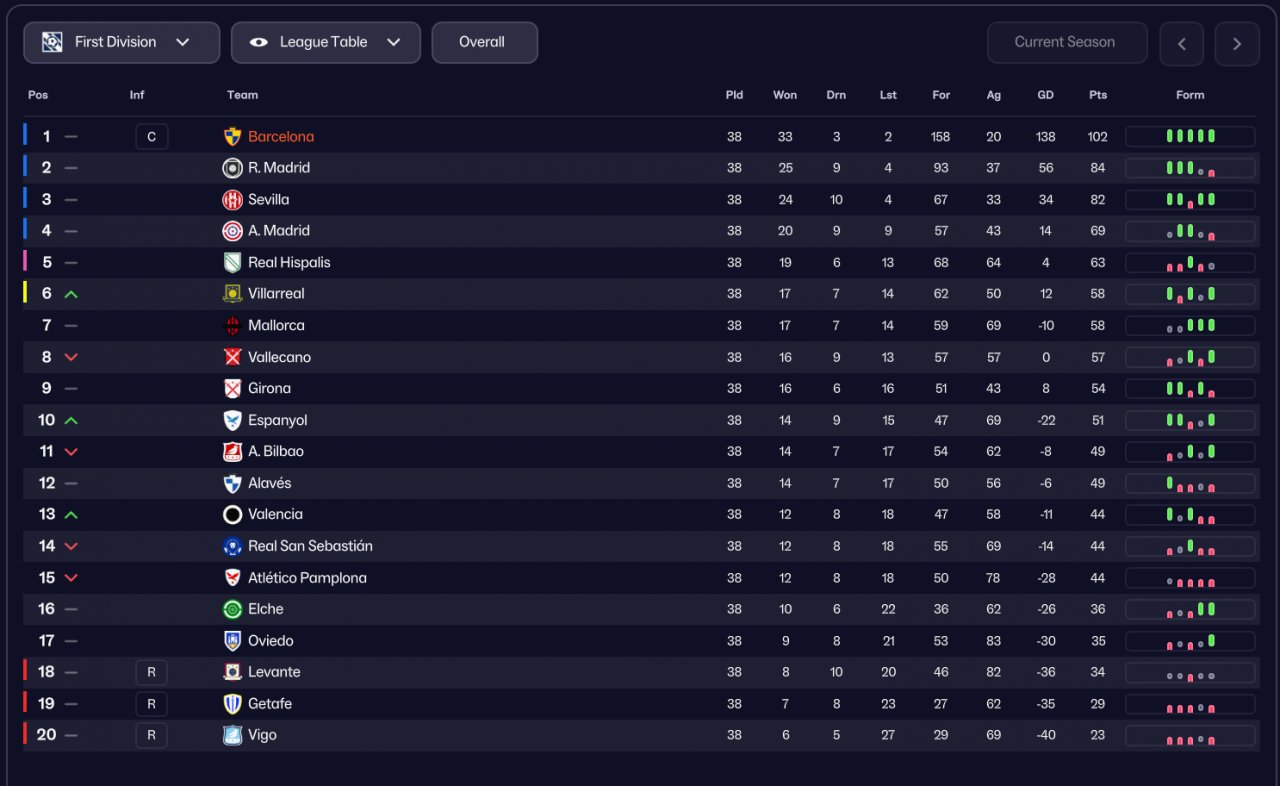
Task: Click the Villarreal club badge icon
Action: (x=232, y=294)
